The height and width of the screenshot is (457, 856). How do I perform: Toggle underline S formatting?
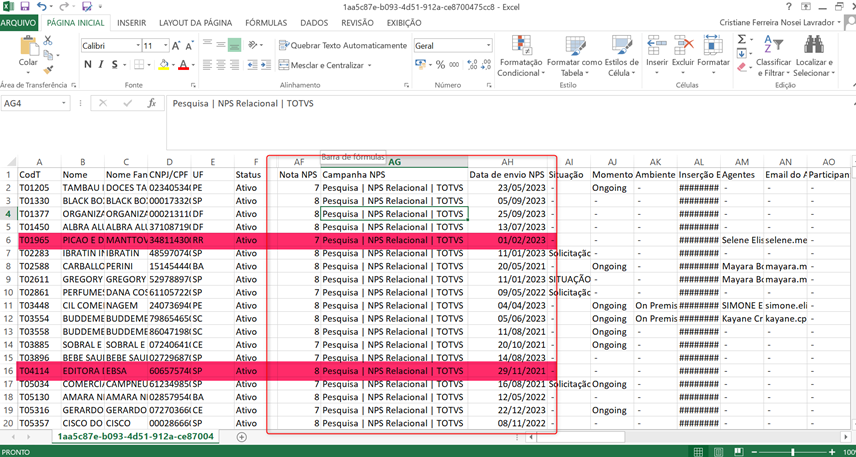tap(115, 65)
